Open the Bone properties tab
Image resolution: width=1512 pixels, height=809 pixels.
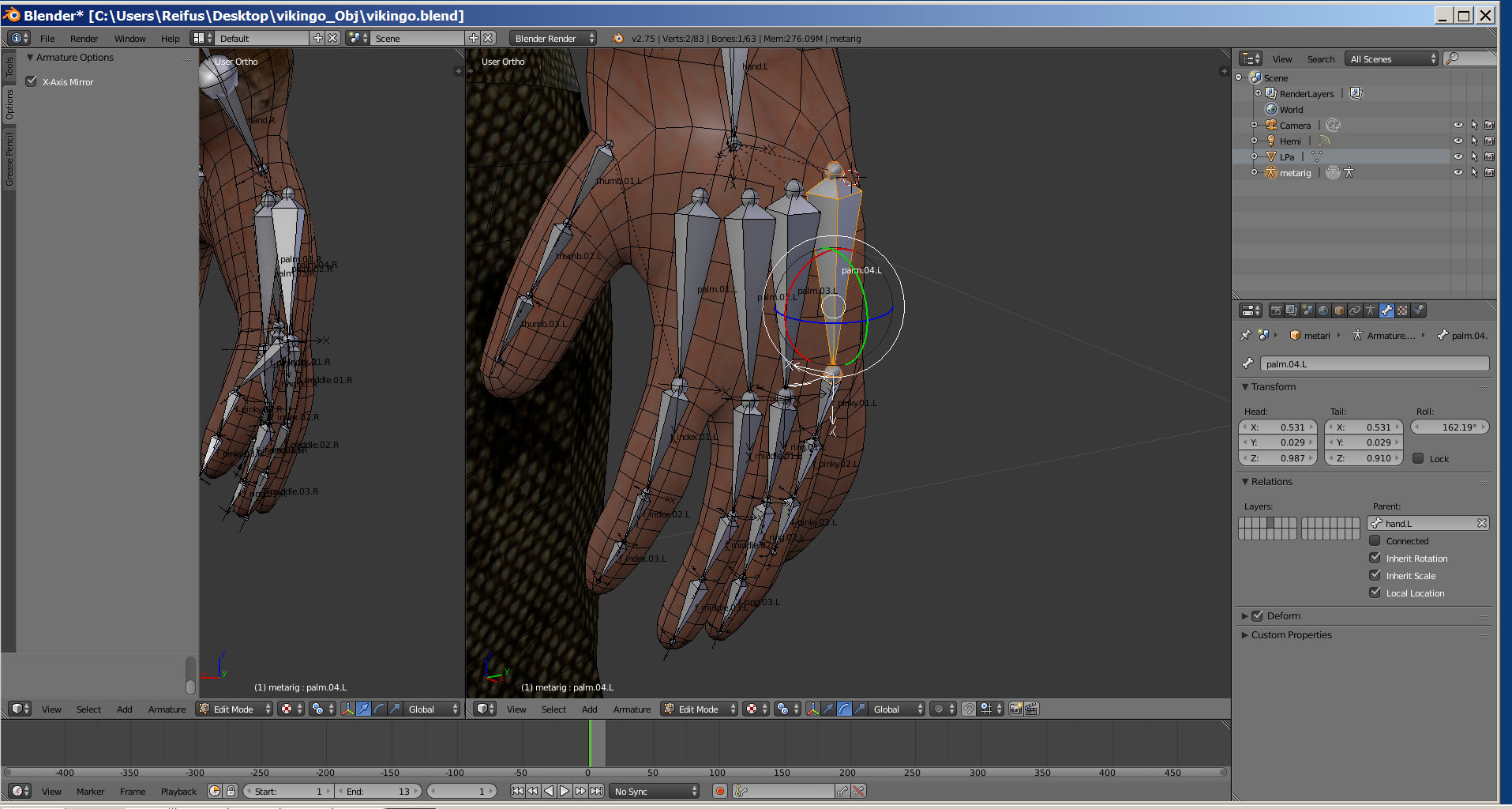pyautogui.click(x=1386, y=310)
